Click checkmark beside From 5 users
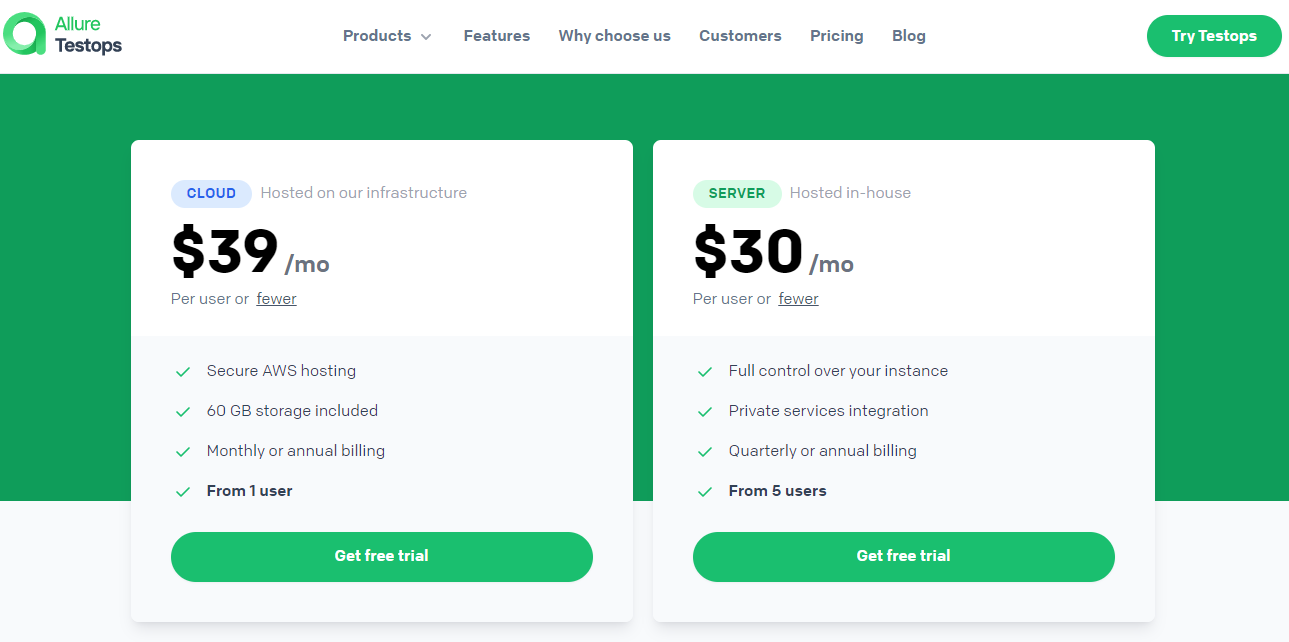The height and width of the screenshot is (642, 1289). [705, 492]
